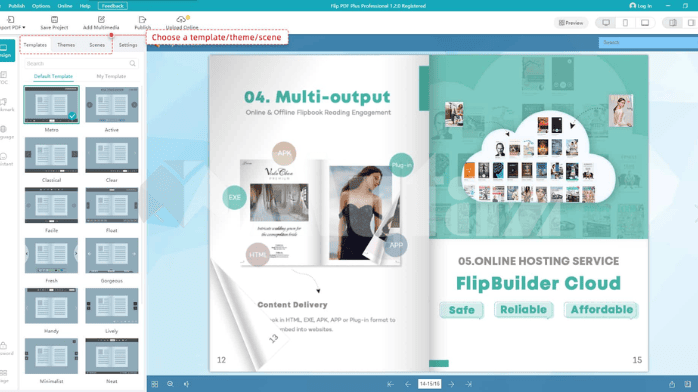Screen dimensions: 698x392
Task: Click the Feedback button
Action: (113, 6)
